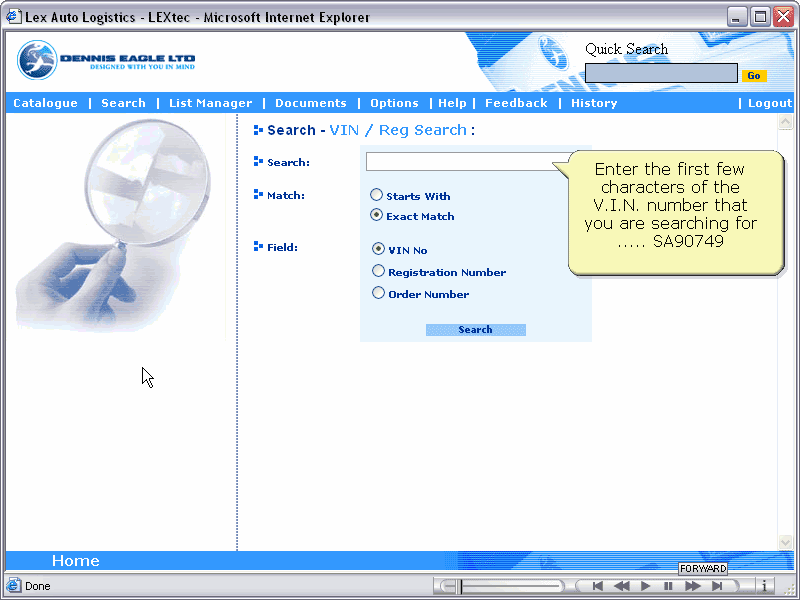
Task: Click the Dennis Eagle Ltd logo
Action: point(106,60)
